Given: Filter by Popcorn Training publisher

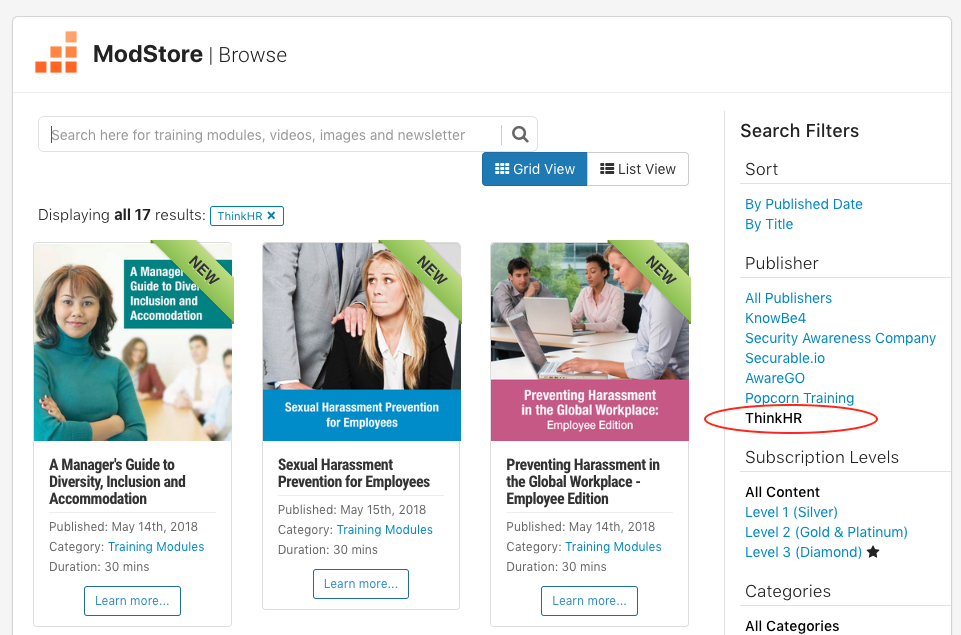Looking at the screenshot, I should [x=799, y=398].
